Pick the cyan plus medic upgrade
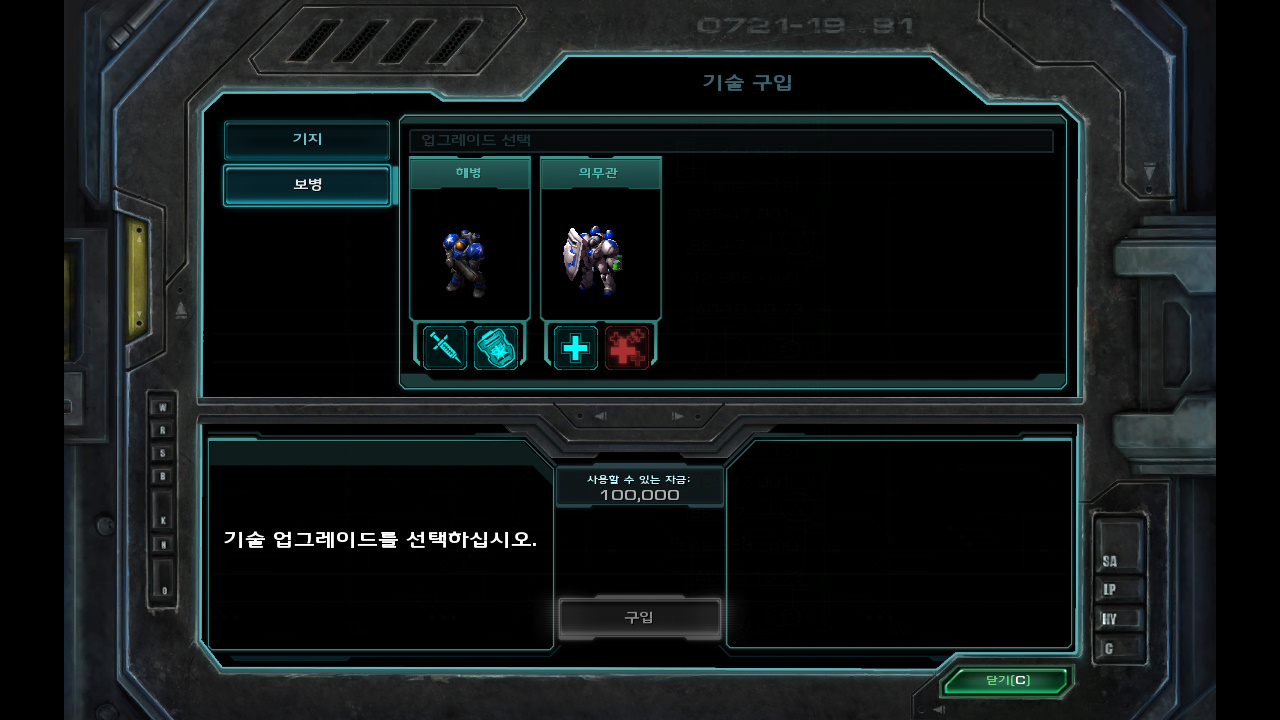Screen dimensions: 1280x720 (x=576, y=347)
